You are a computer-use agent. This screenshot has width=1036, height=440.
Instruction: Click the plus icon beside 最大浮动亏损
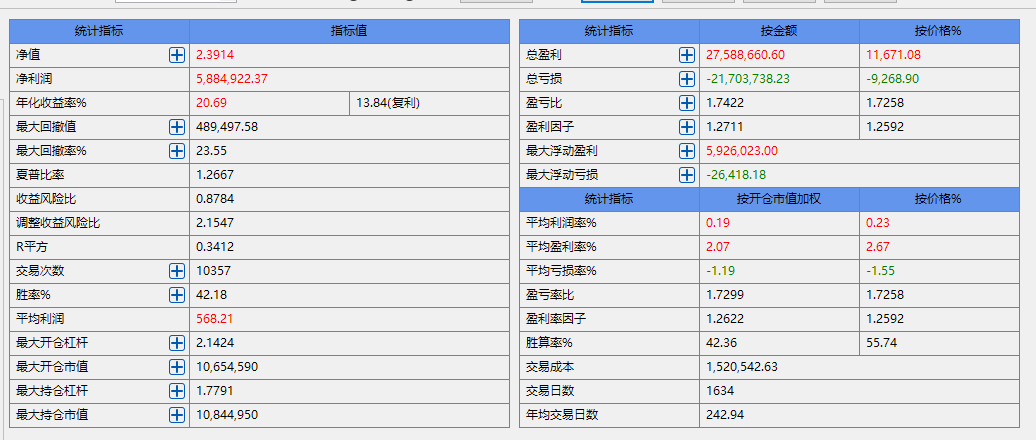coord(687,175)
